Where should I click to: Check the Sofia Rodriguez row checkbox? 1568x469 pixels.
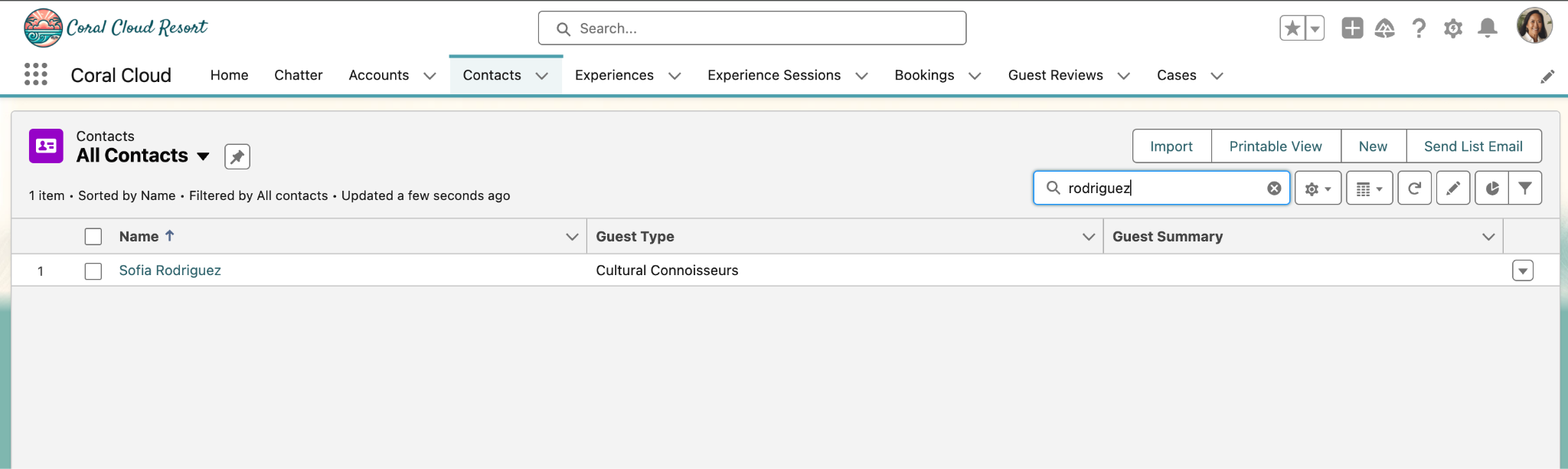(93, 271)
